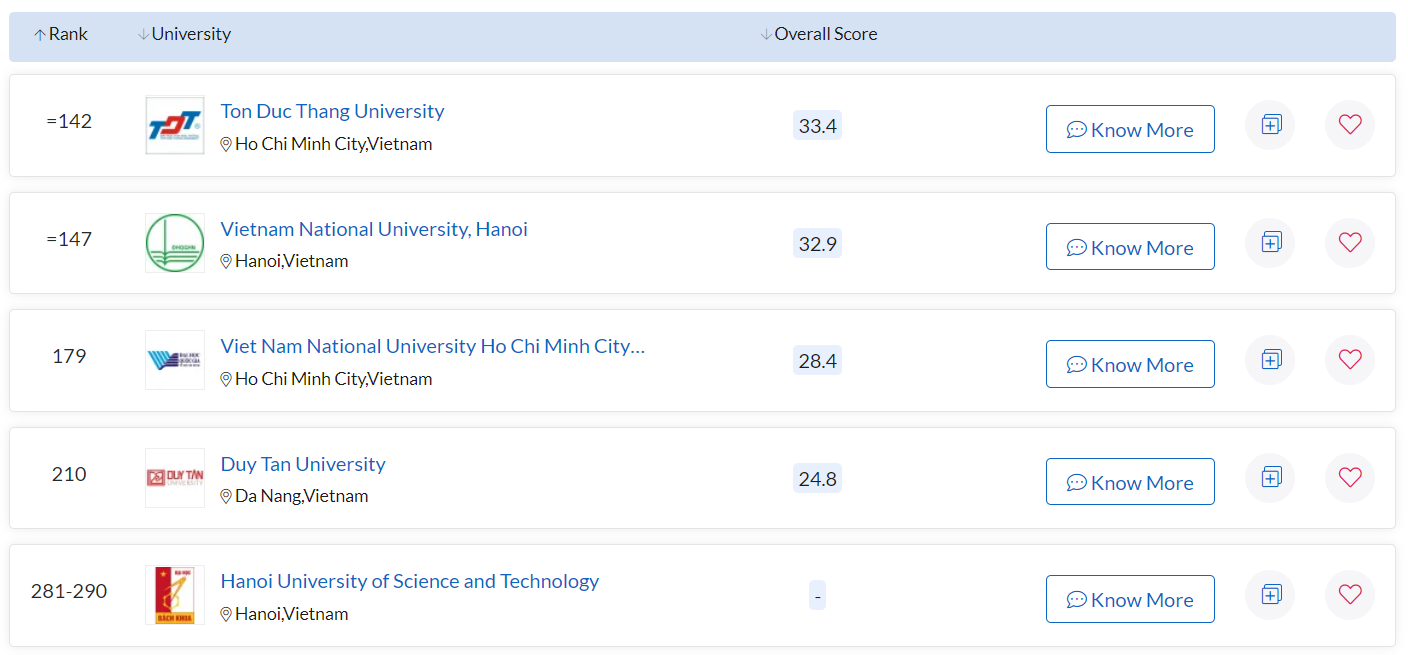
Task: Favorite Ton Duc Thang University with heart
Action: coord(1350,125)
